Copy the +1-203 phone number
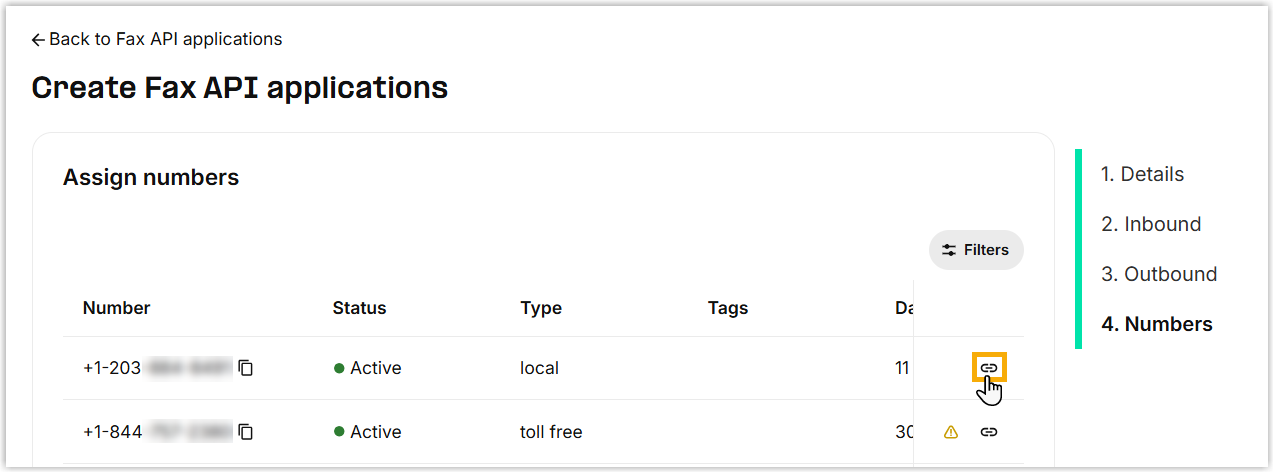 coord(246,368)
